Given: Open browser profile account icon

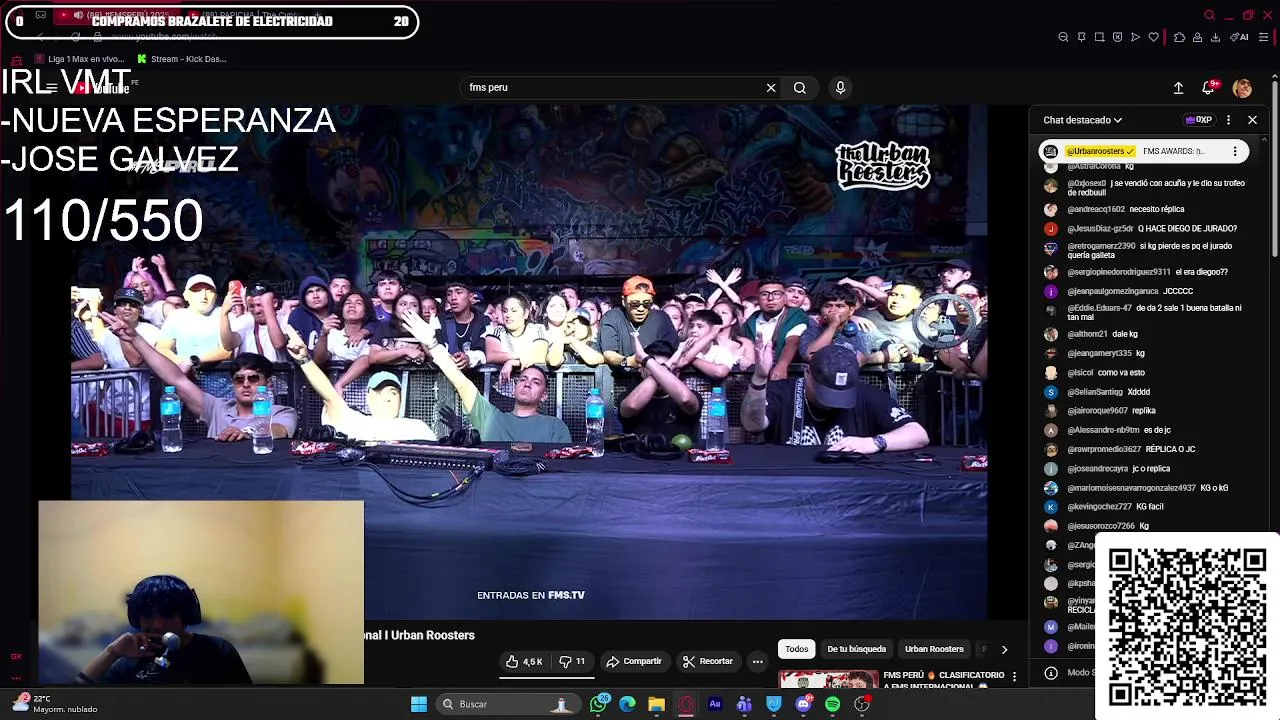Looking at the screenshot, I should [1197, 37].
